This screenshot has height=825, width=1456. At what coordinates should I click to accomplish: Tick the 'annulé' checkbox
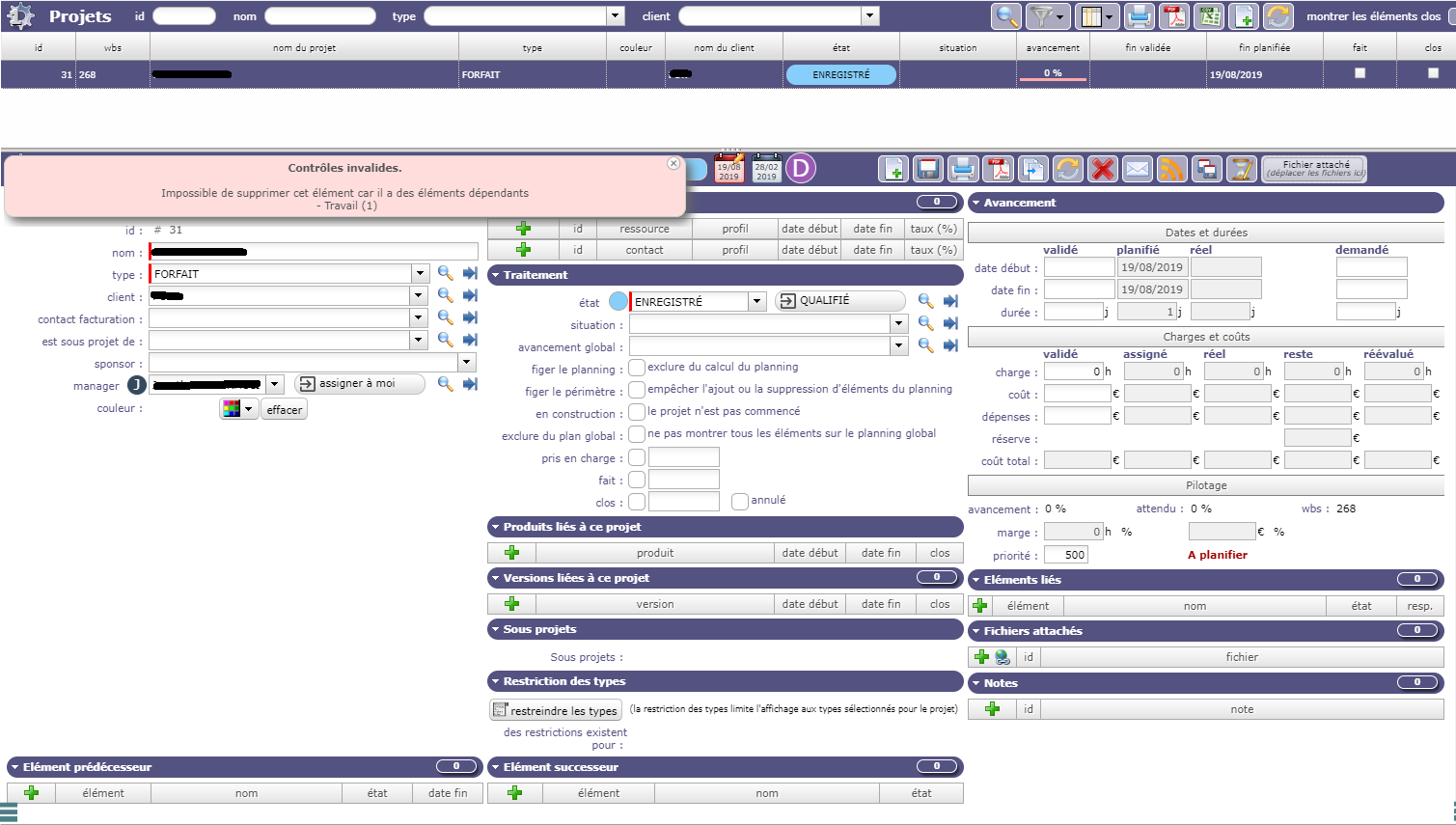tap(740, 501)
